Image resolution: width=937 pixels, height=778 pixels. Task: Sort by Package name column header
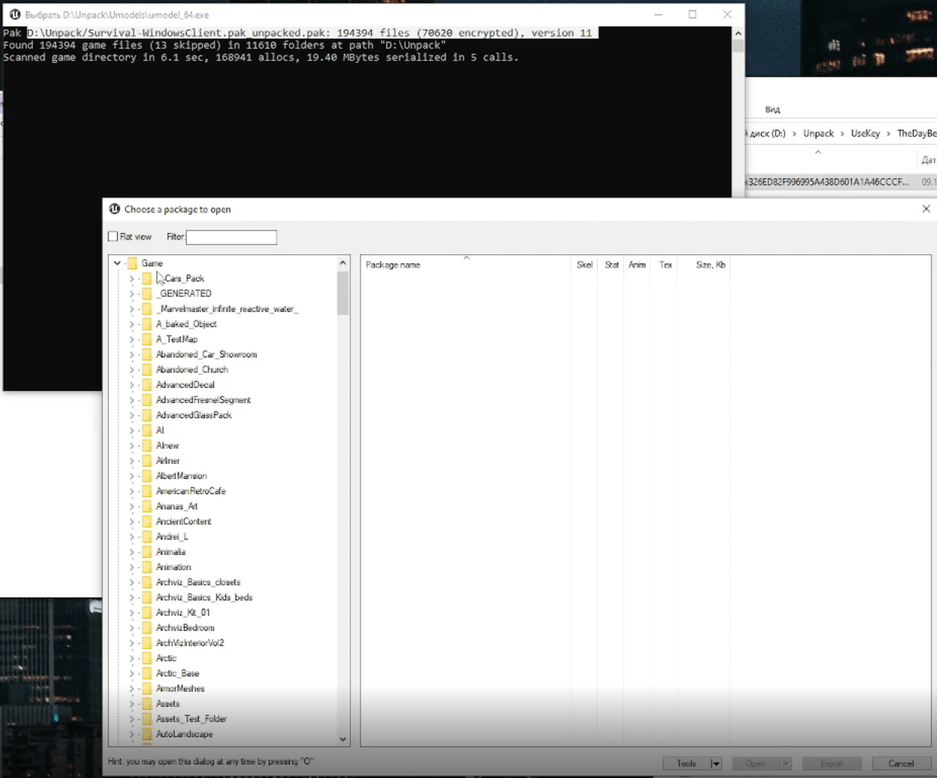[466, 265]
